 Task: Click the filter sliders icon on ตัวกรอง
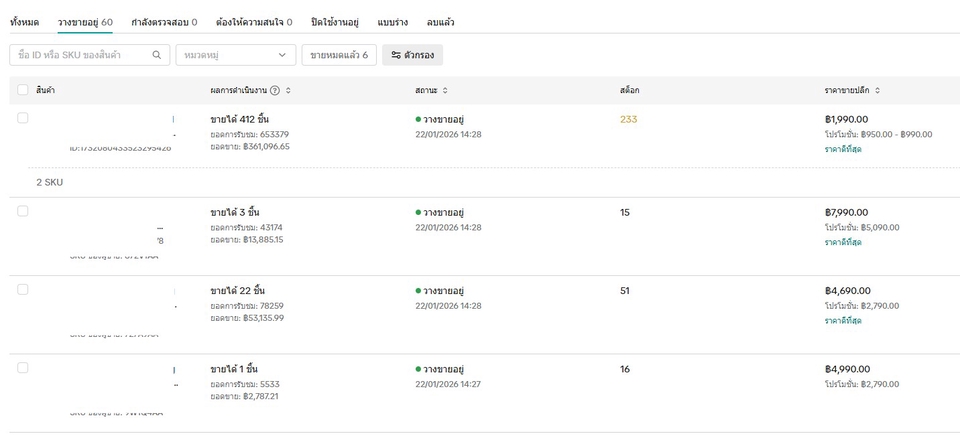396,55
